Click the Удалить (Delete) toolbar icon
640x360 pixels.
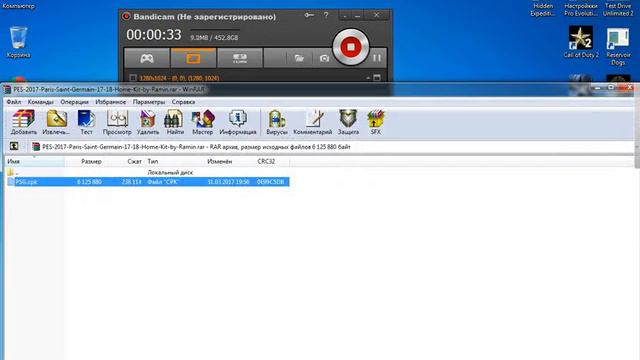click(147, 122)
